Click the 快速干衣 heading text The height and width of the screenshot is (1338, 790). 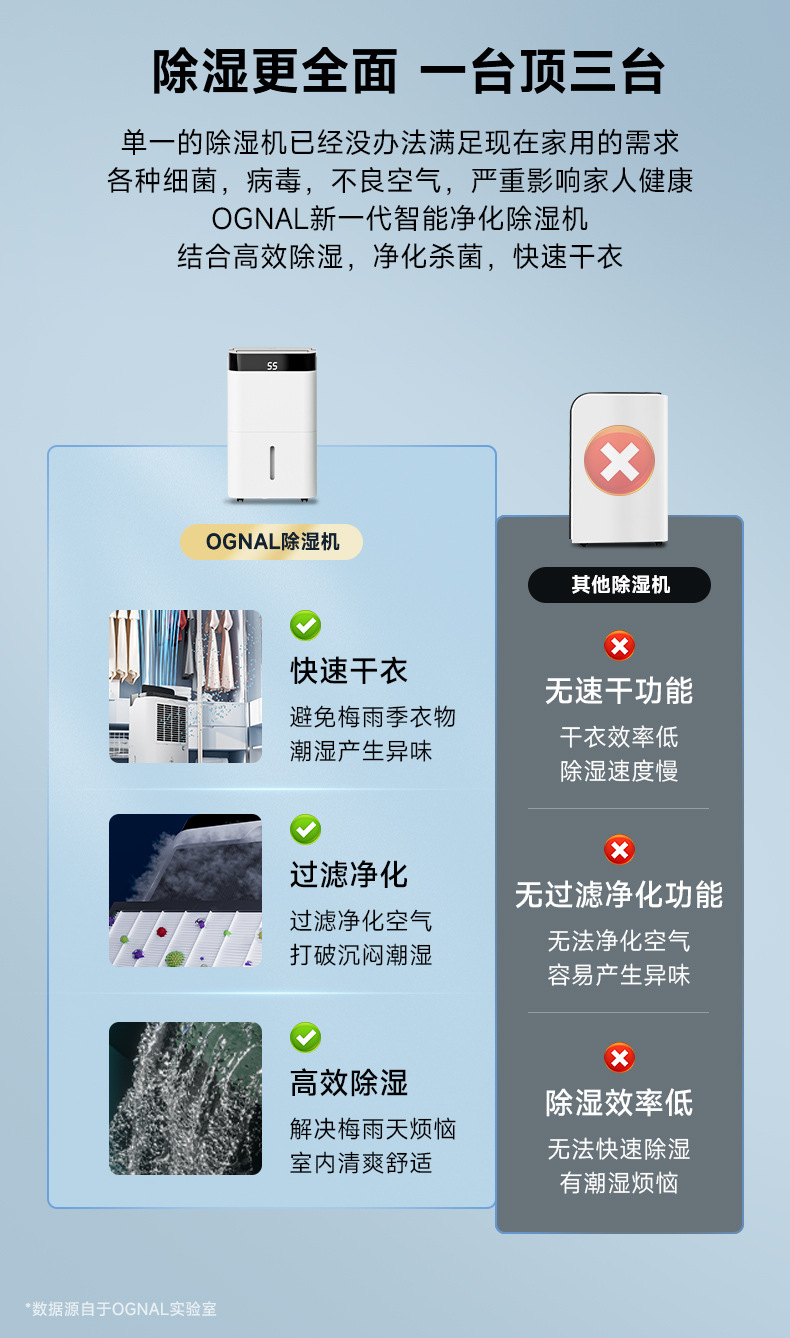tap(349, 670)
